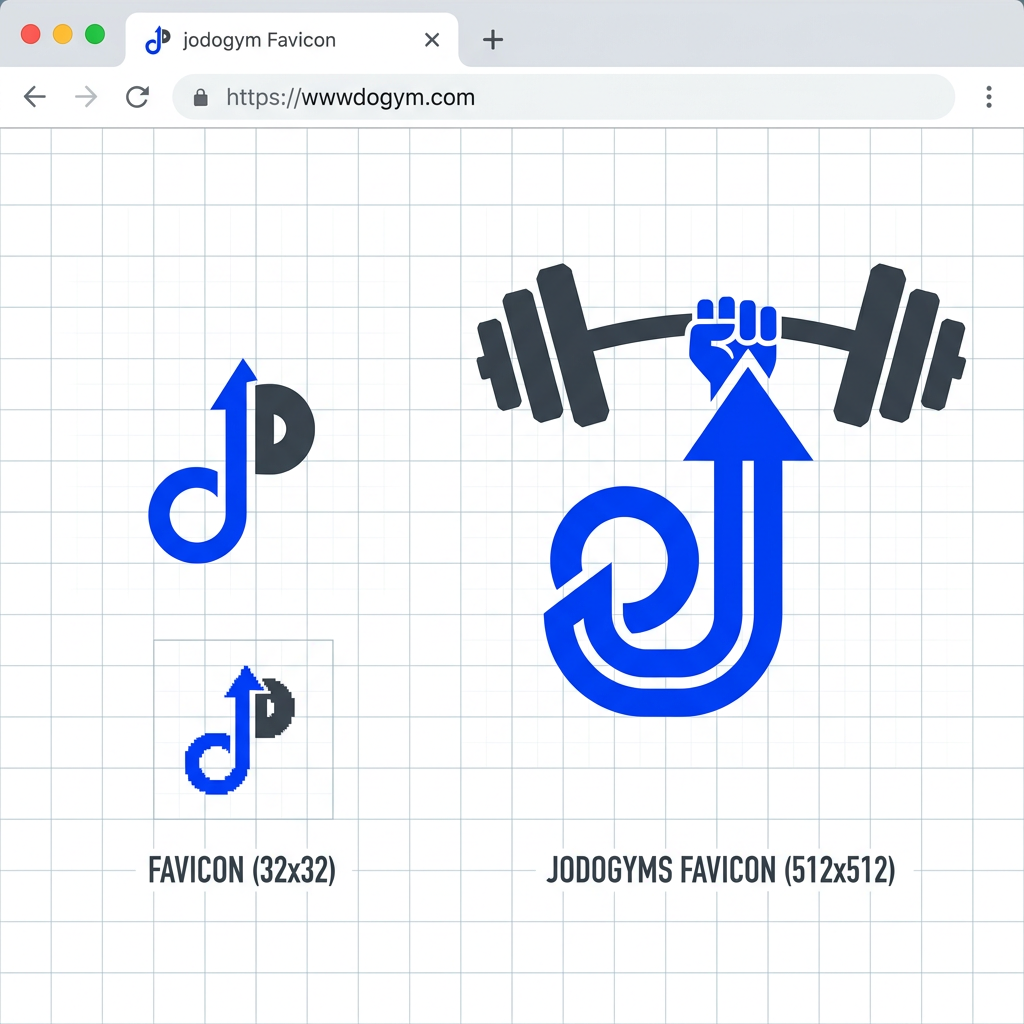Click the address bar URL field

(x=564, y=97)
